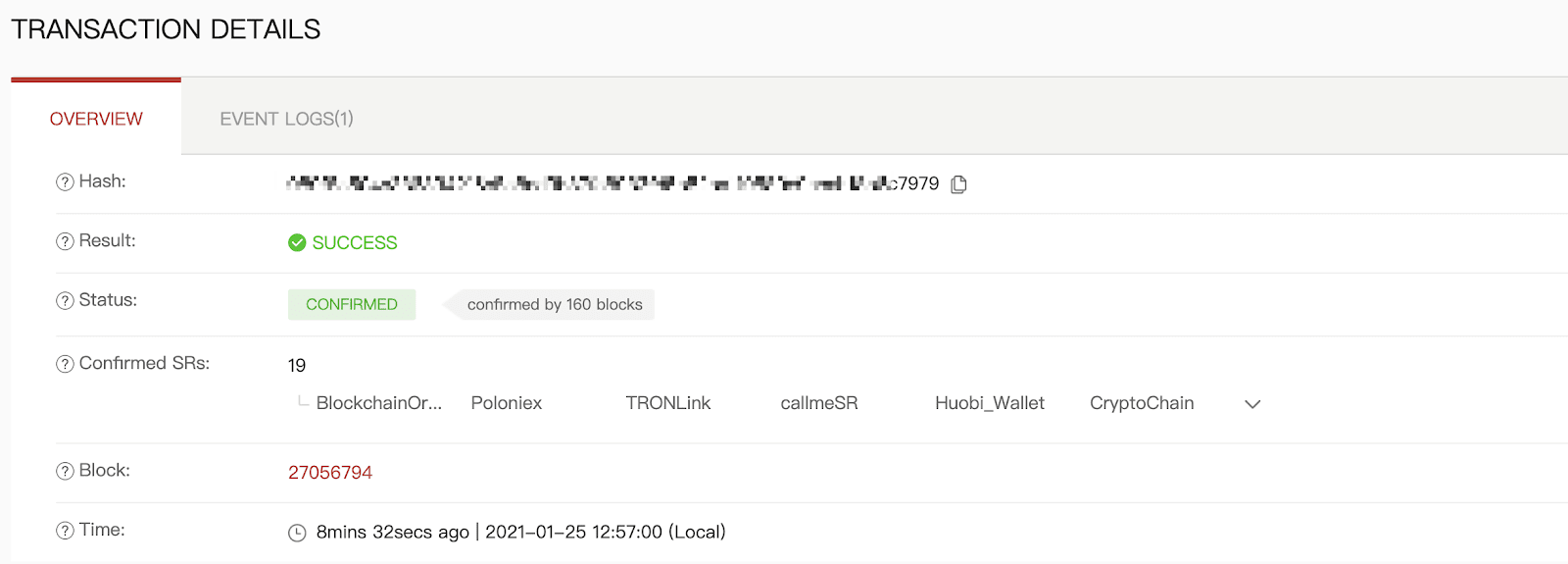
Task: Click the help icon beside Confirmed SRs
Action: pyautogui.click(x=65, y=364)
